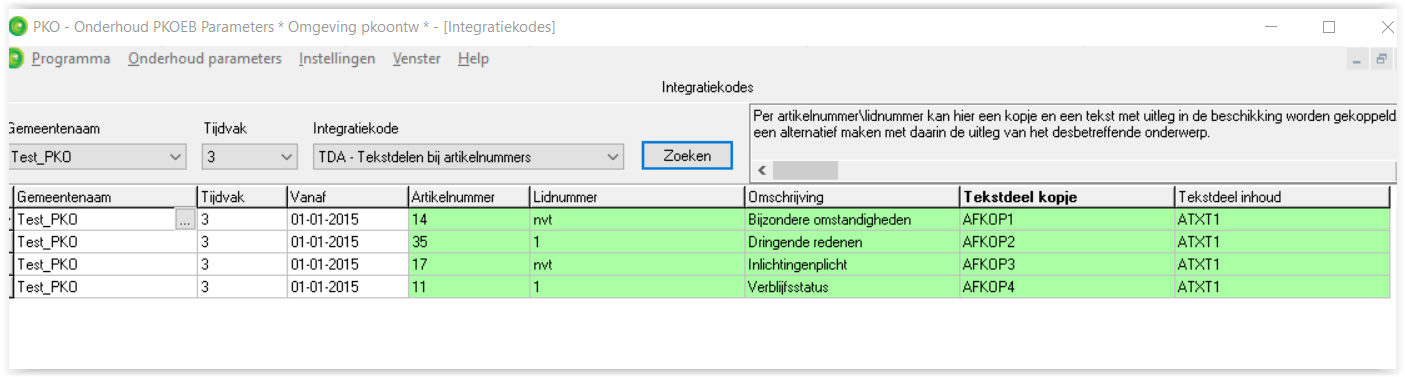1405x377 pixels.
Task: Click the Zoeken button
Action: pyautogui.click(x=687, y=156)
